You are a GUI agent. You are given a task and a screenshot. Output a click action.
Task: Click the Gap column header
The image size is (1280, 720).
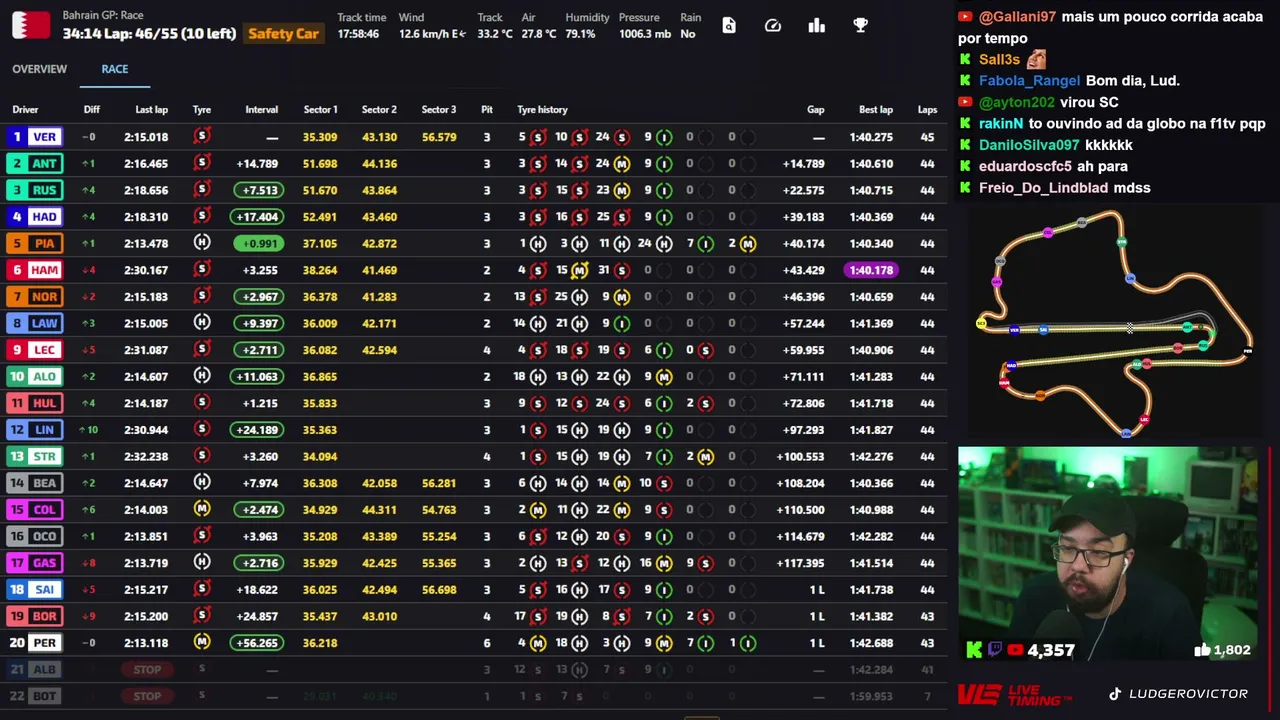point(816,110)
